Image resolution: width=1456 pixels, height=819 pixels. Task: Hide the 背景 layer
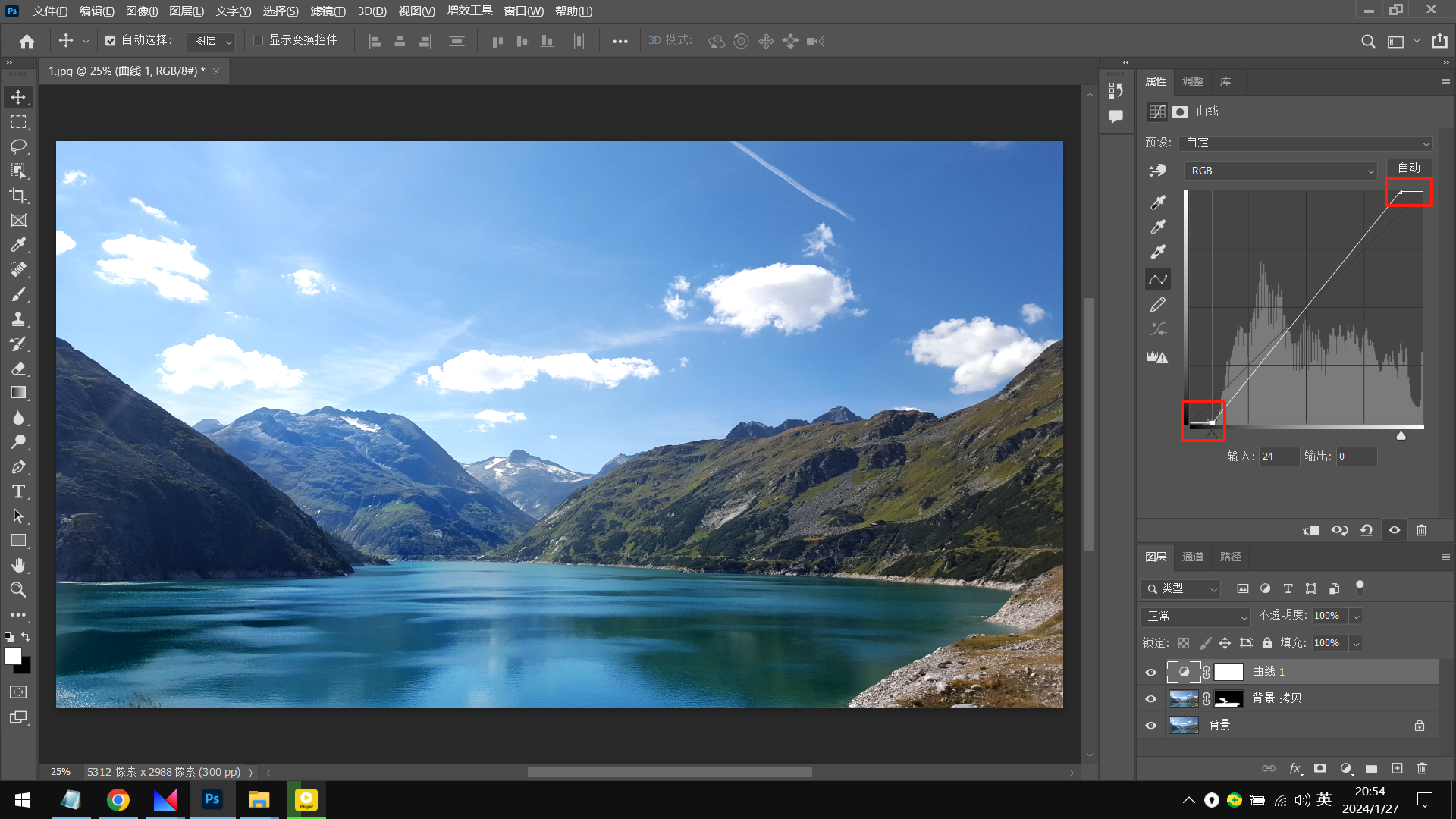click(1150, 725)
